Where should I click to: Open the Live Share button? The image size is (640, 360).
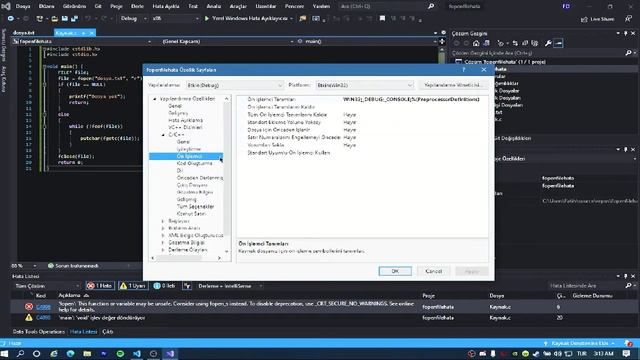tap(598, 19)
